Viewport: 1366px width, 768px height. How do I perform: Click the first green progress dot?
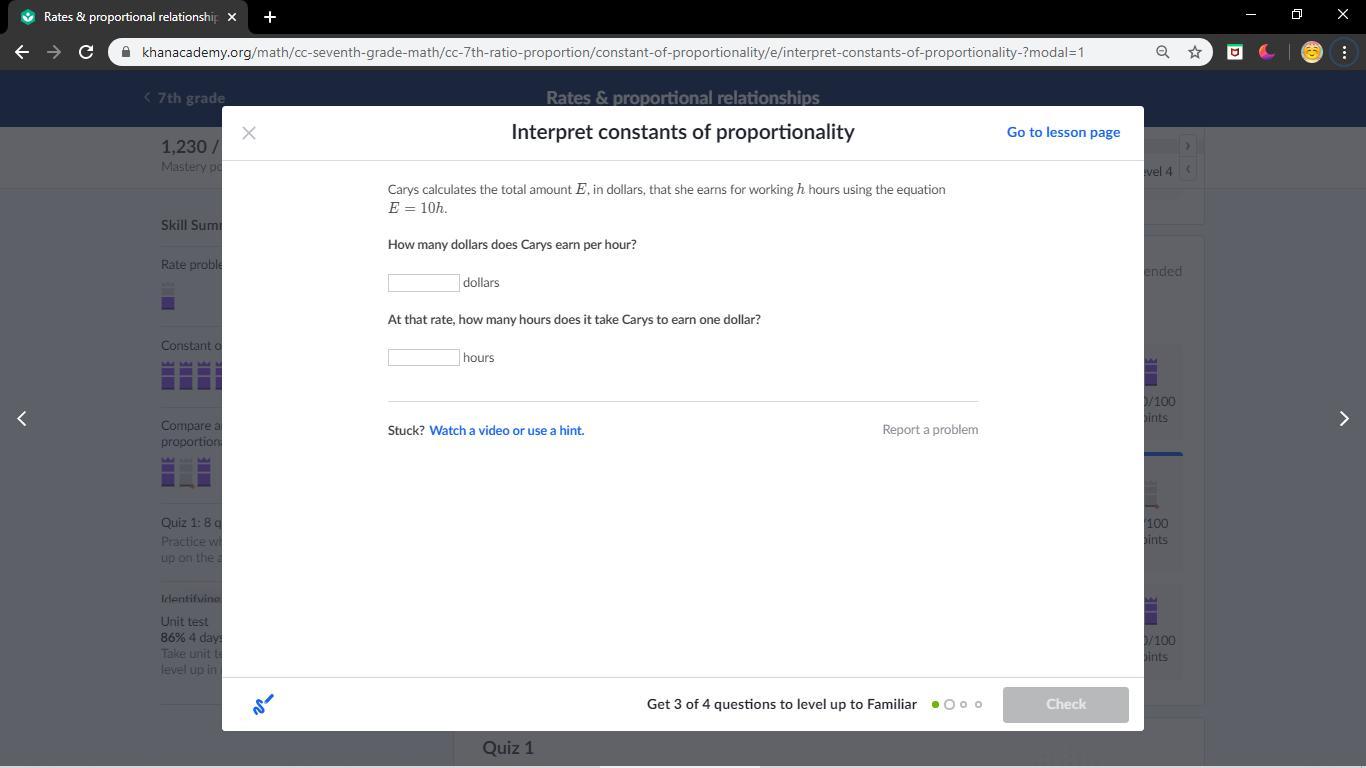tap(935, 705)
